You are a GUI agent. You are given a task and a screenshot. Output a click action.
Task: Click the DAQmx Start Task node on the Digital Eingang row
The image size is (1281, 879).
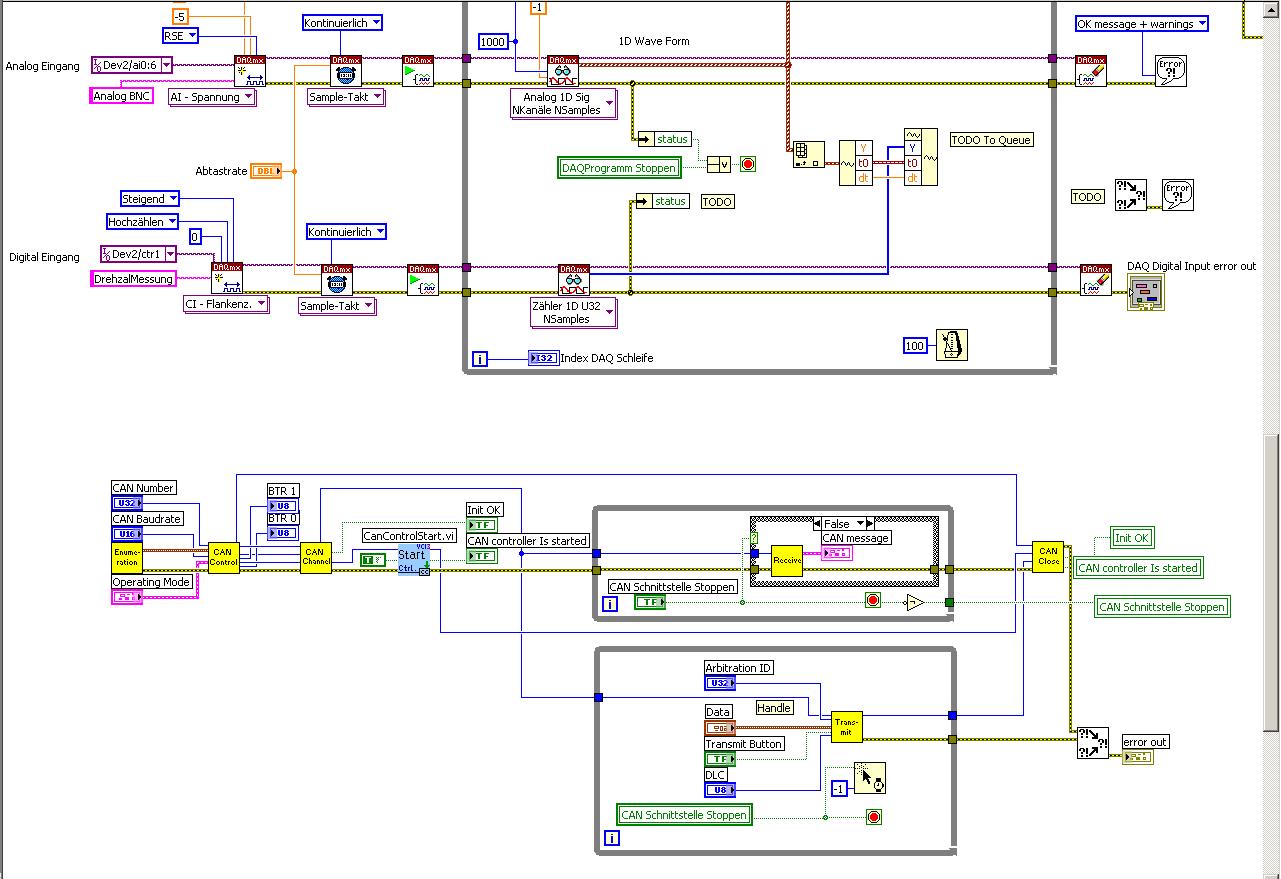pos(423,280)
